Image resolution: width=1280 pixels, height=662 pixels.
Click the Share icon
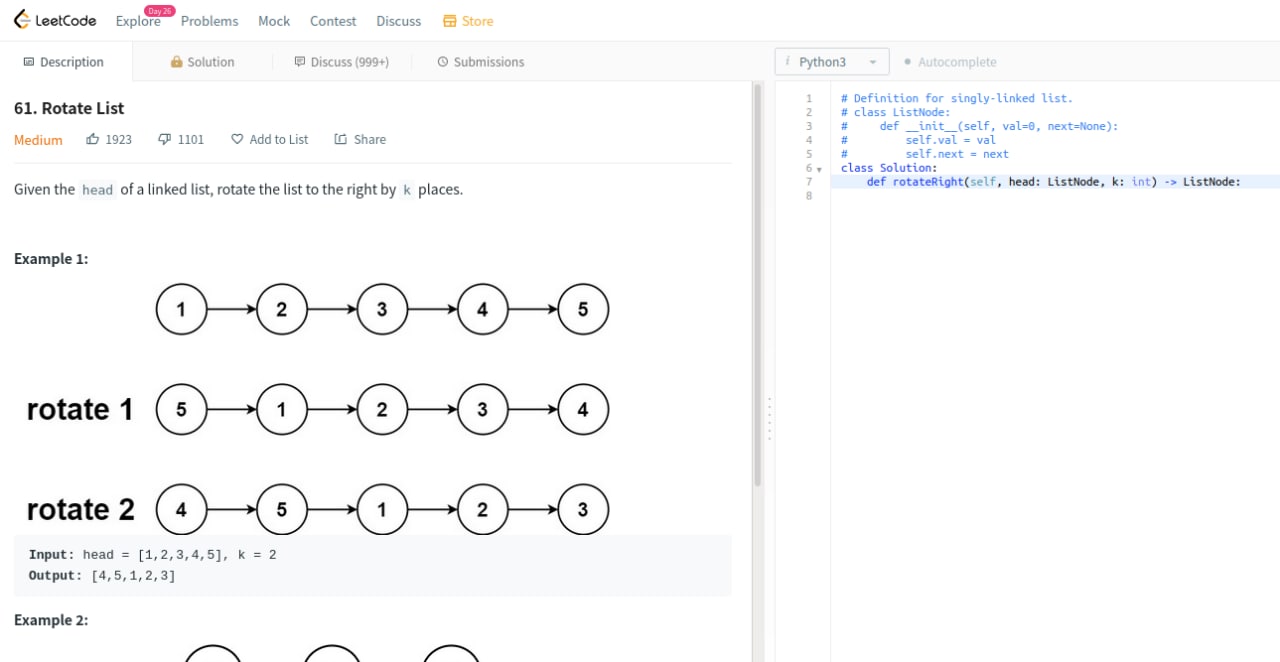coord(341,139)
